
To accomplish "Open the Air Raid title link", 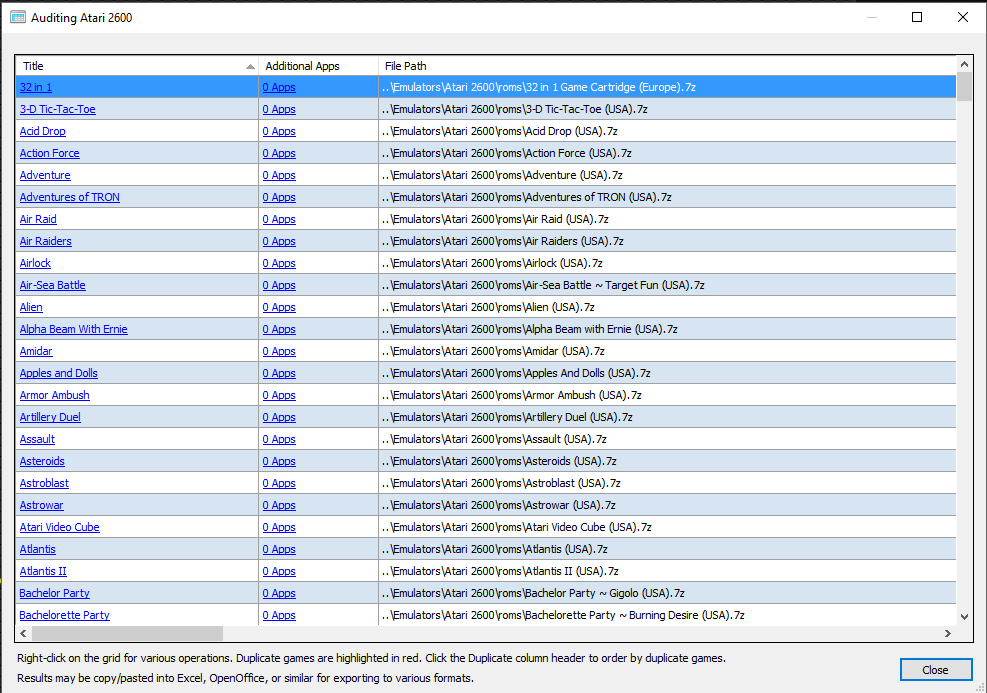I will click(x=38, y=219).
